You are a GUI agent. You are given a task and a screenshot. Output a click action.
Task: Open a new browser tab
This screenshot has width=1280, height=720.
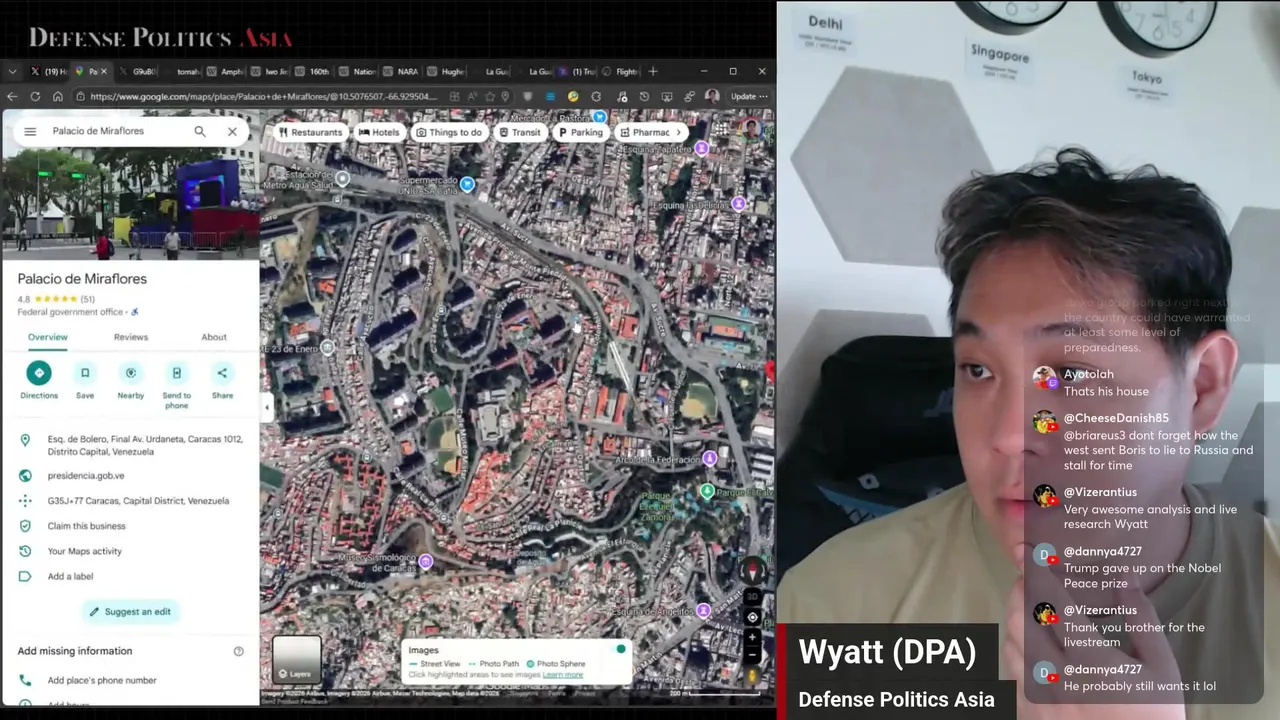653,71
